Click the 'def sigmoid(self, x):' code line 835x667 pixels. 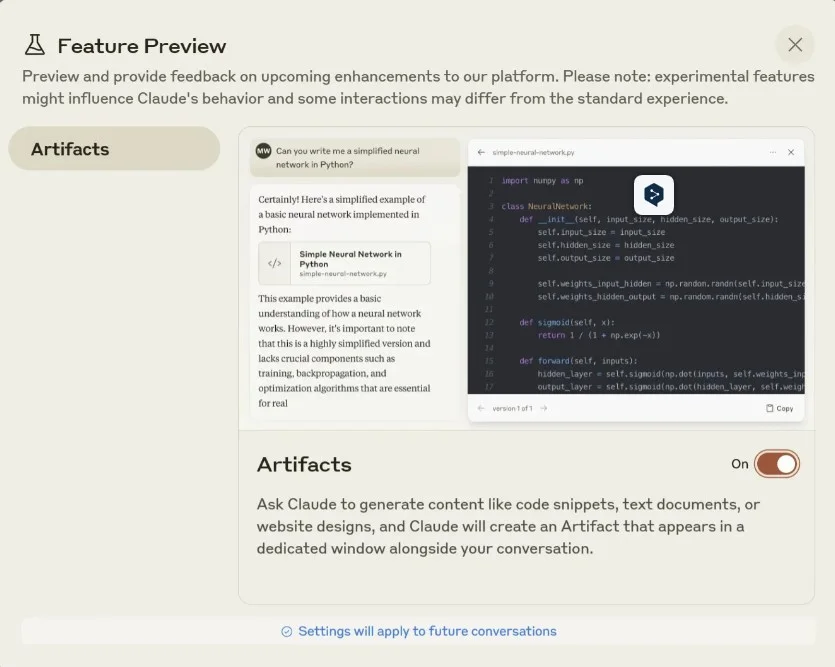click(x=567, y=322)
